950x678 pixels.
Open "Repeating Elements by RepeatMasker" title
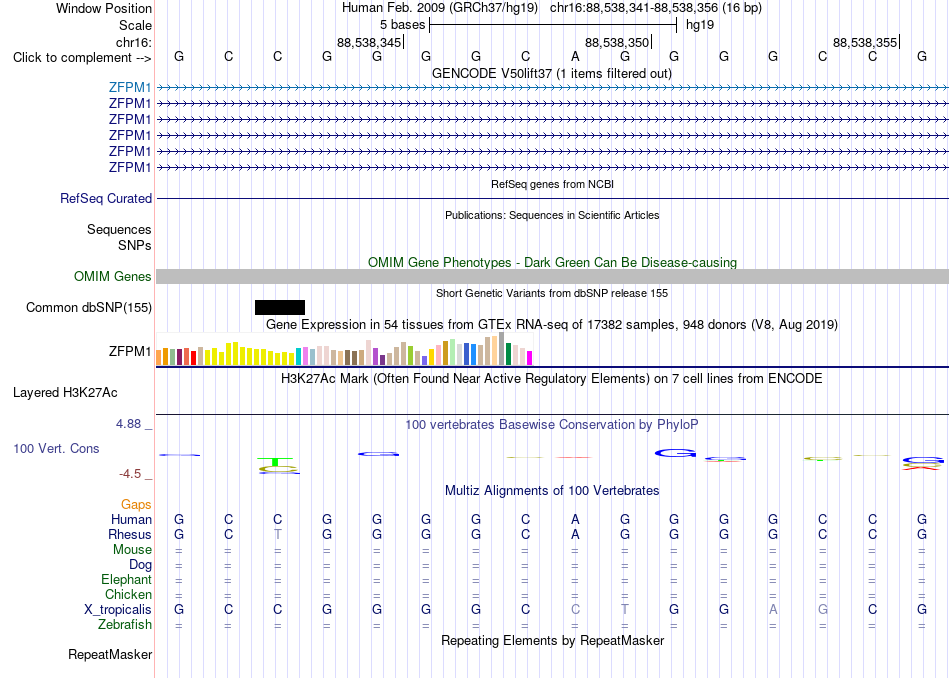pyautogui.click(x=552, y=640)
